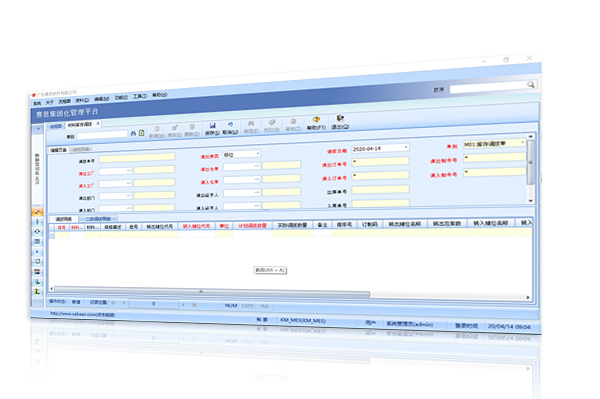
Task: Click the Exit (退出) toolbar icon
Action: pos(340,118)
